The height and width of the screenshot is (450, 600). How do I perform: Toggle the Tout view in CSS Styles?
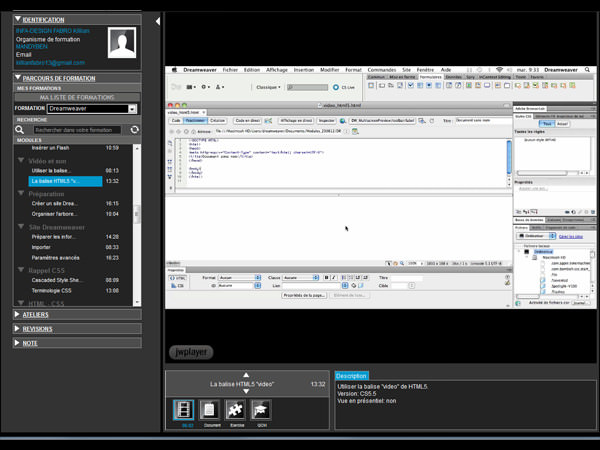click(x=547, y=124)
